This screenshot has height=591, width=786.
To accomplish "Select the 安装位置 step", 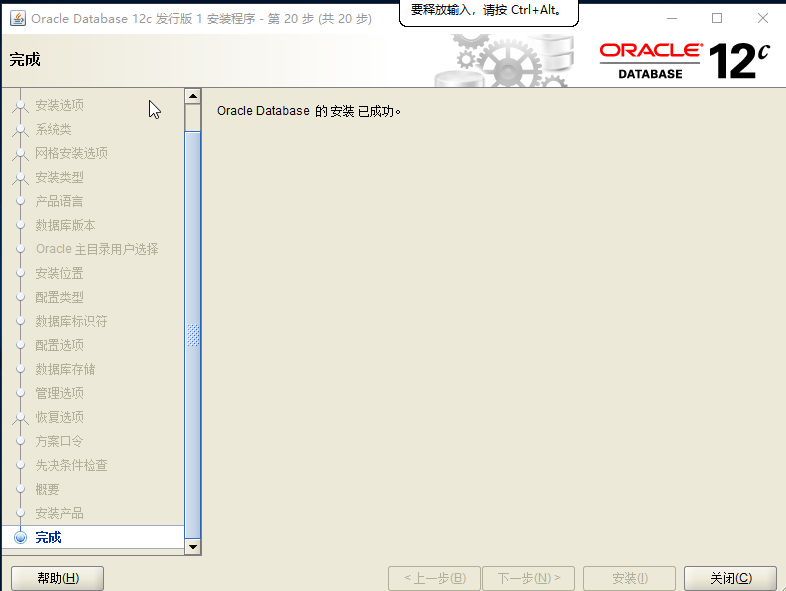I will [59, 273].
